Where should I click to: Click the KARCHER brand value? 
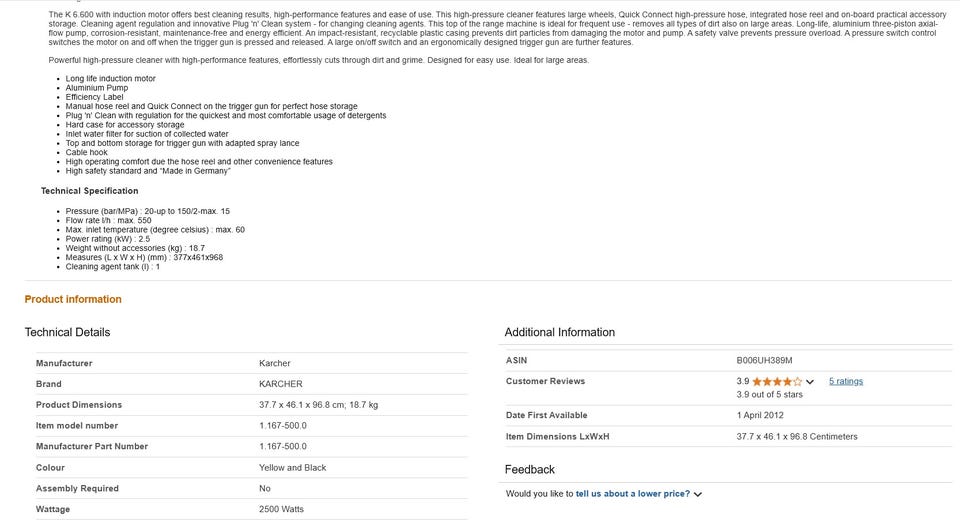tap(280, 384)
